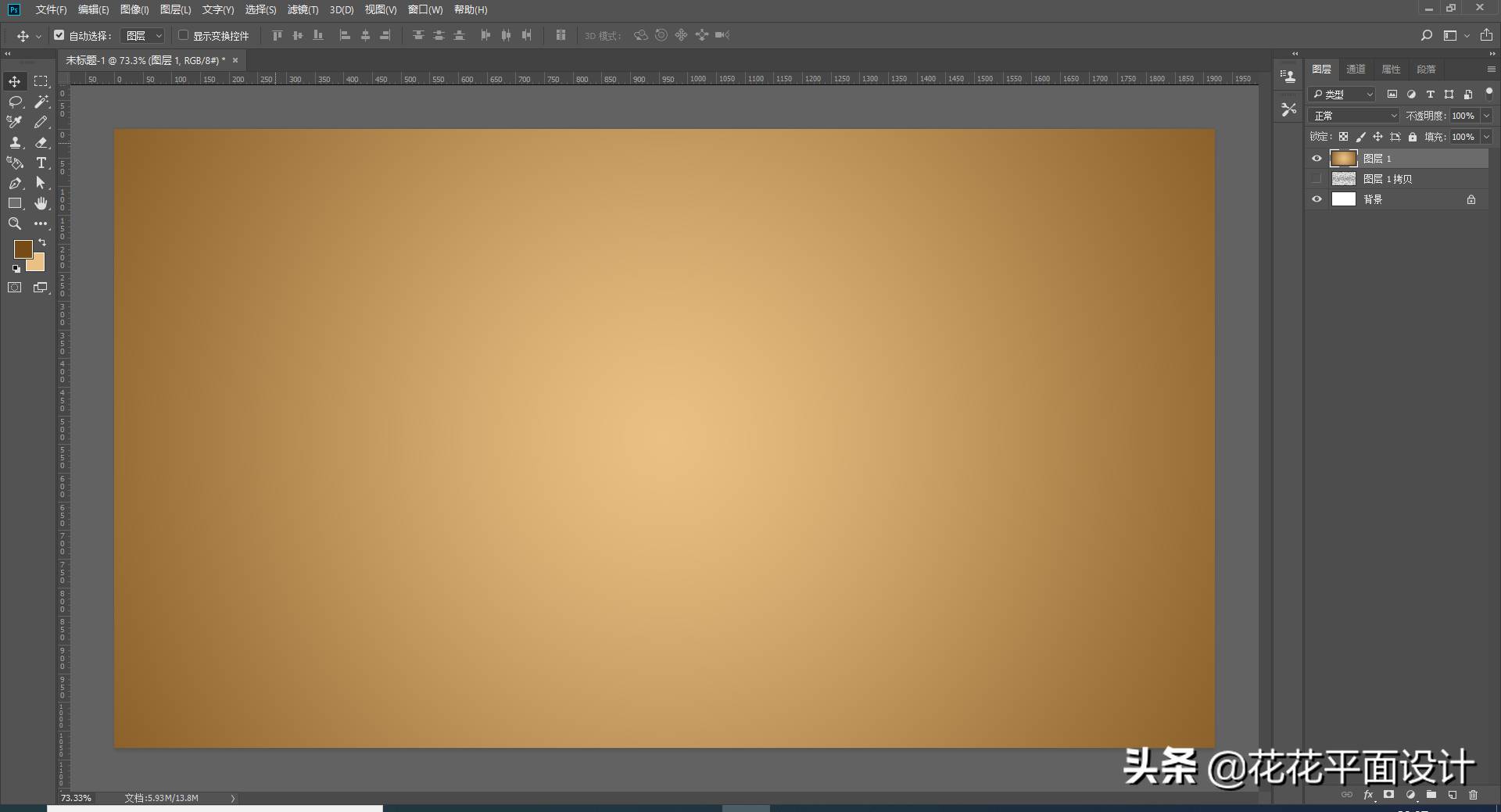Select the Path Selection arrow tool

tap(41, 183)
